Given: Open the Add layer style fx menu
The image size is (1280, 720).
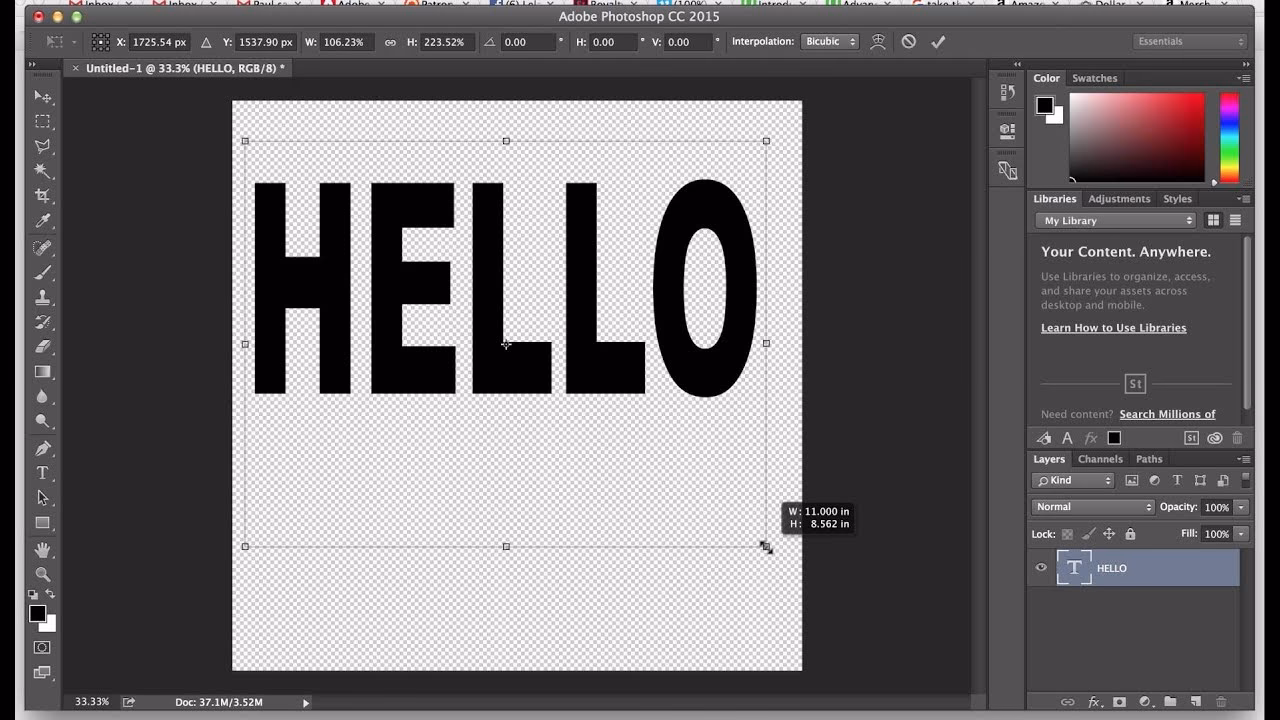Looking at the screenshot, I should 1096,702.
